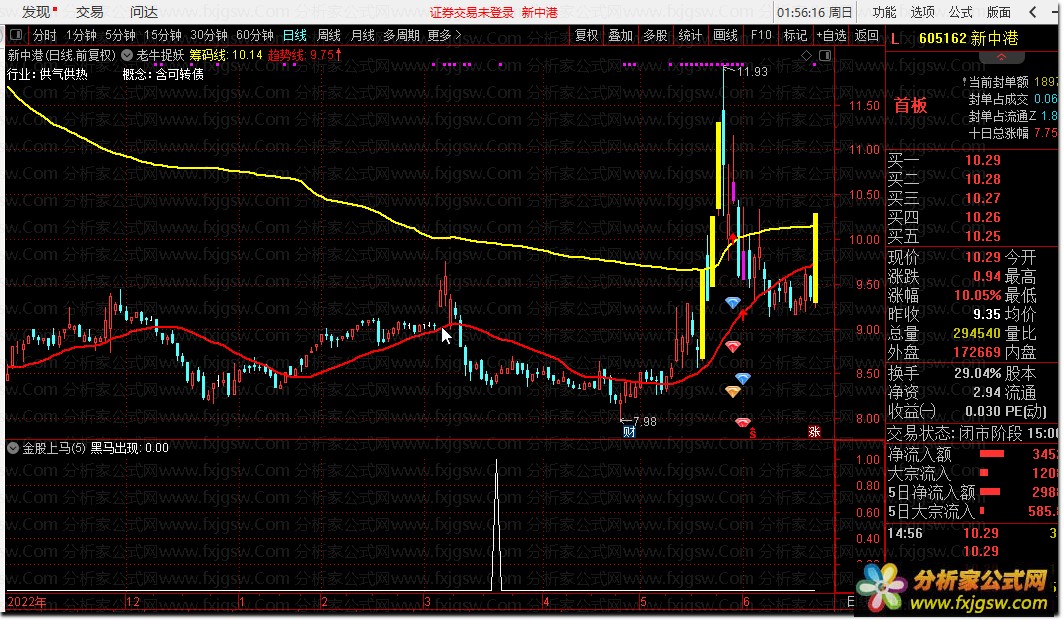The height and width of the screenshot is (620, 1064).
Task: Expand 更多 period options
Action: coord(444,35)
